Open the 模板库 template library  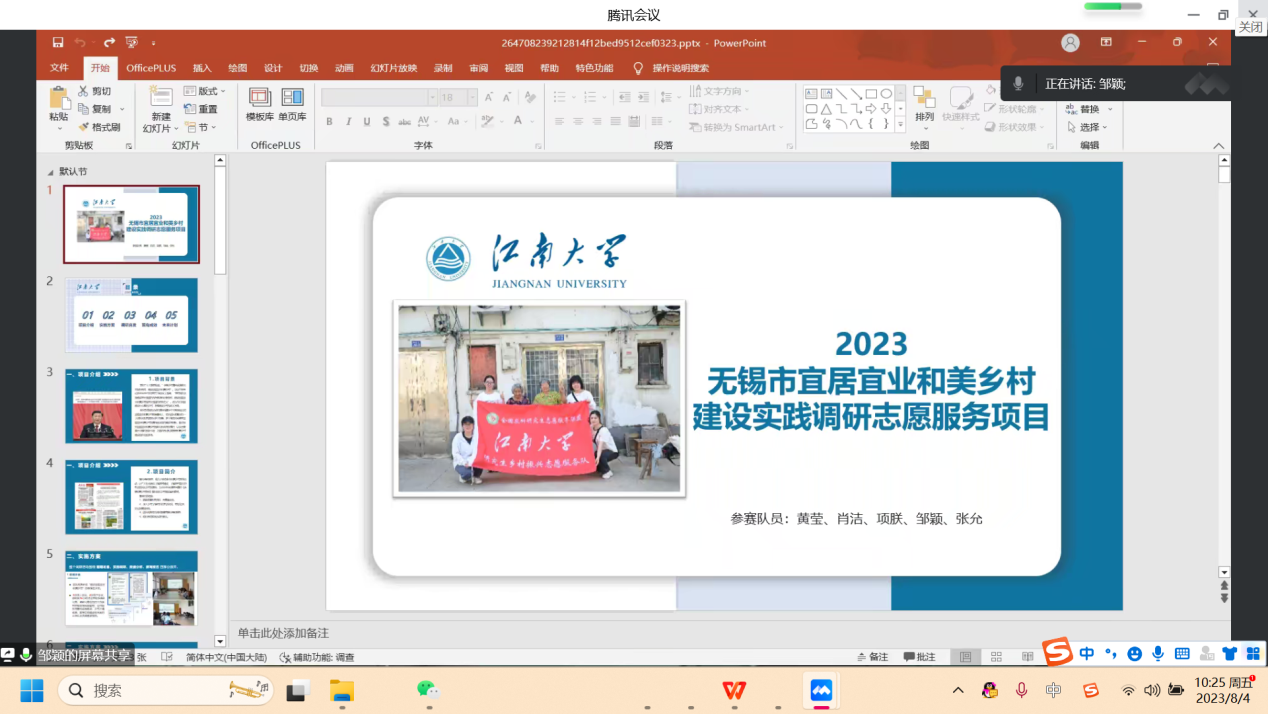pos(260,104)
